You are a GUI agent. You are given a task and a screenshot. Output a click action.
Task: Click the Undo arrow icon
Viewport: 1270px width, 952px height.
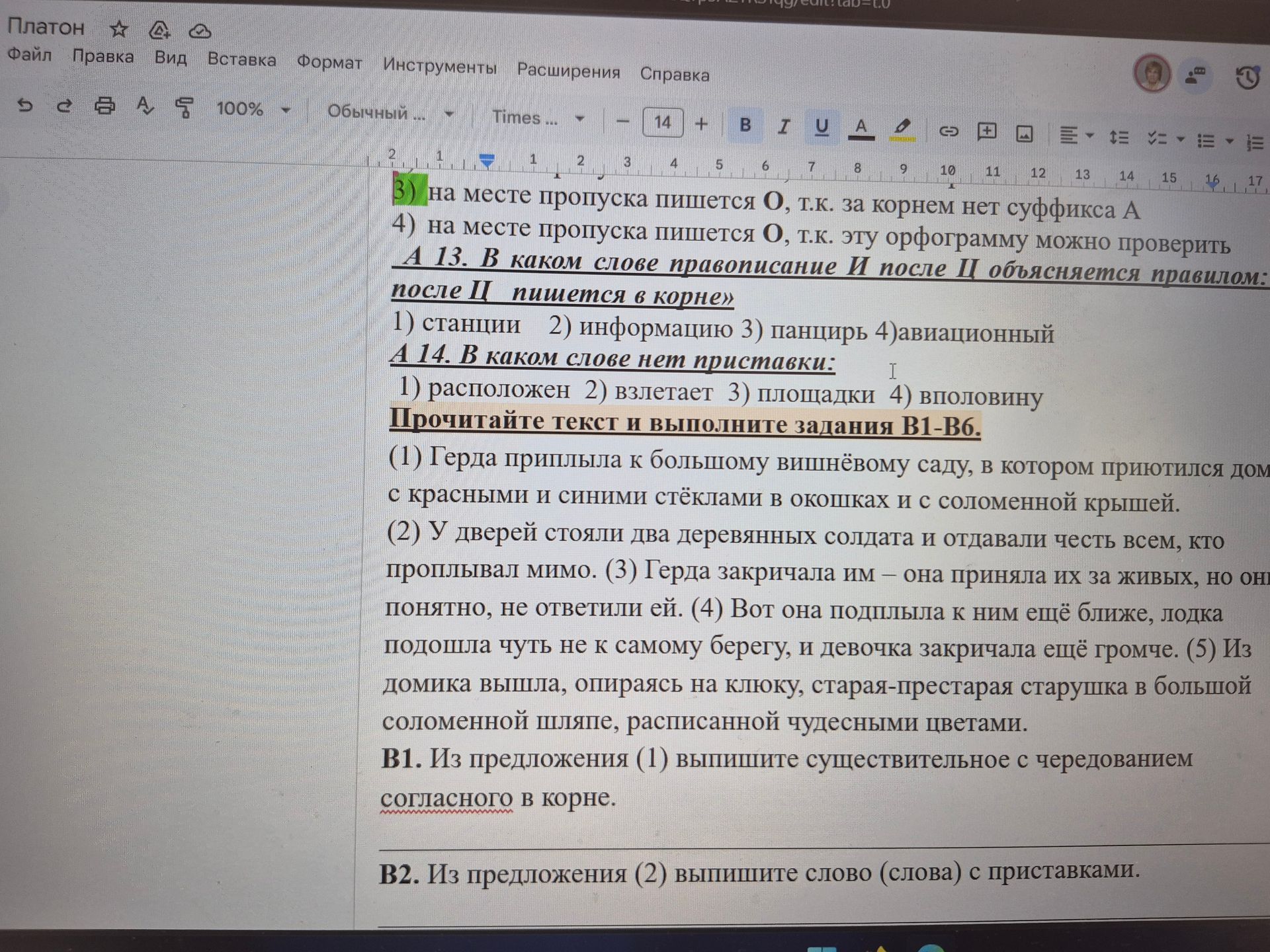pos(24,105)
